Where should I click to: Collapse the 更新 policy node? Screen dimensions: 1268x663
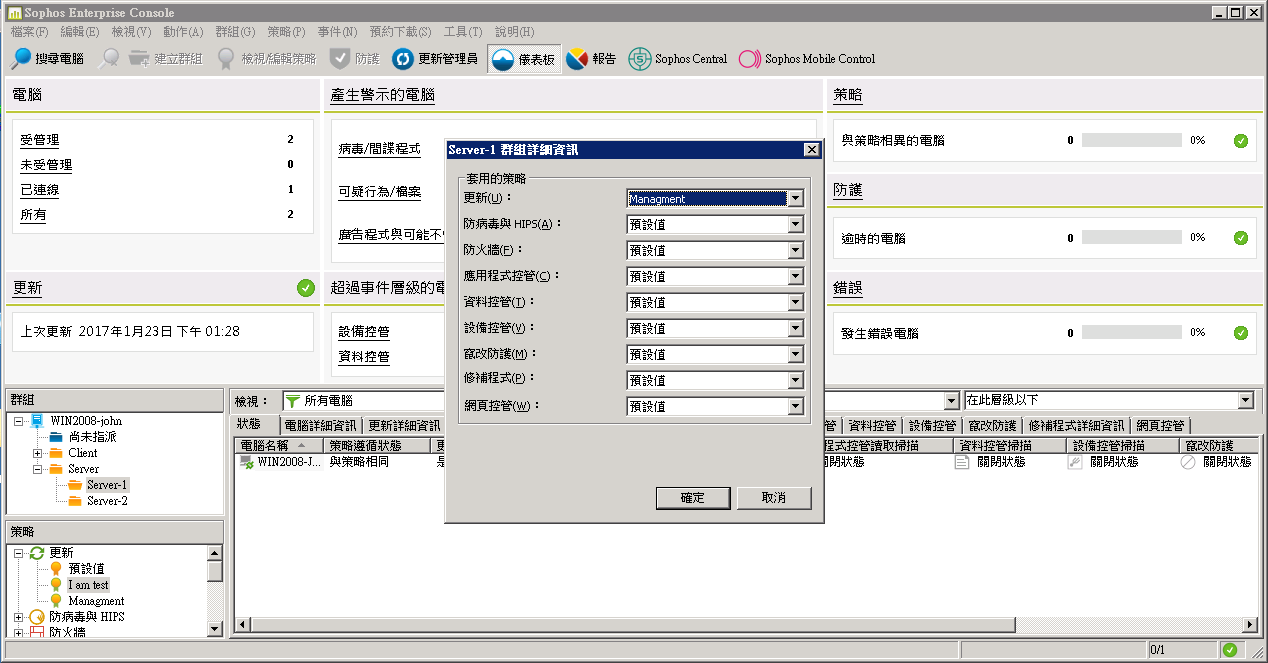pyautogui.click(x=19, y=553)
